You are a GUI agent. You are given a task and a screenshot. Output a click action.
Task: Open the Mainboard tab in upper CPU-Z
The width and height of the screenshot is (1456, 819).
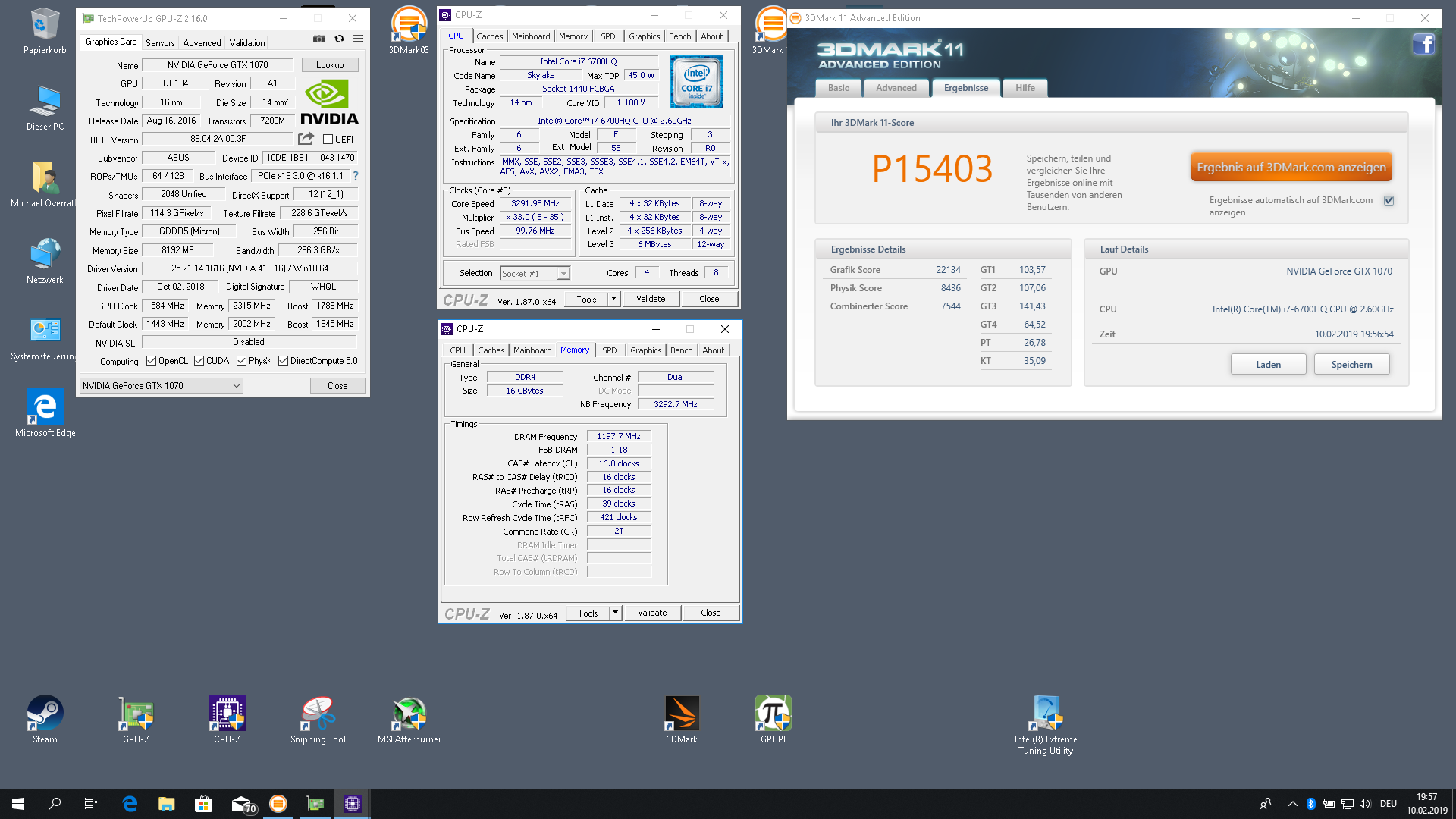click(x=531, y=36)
